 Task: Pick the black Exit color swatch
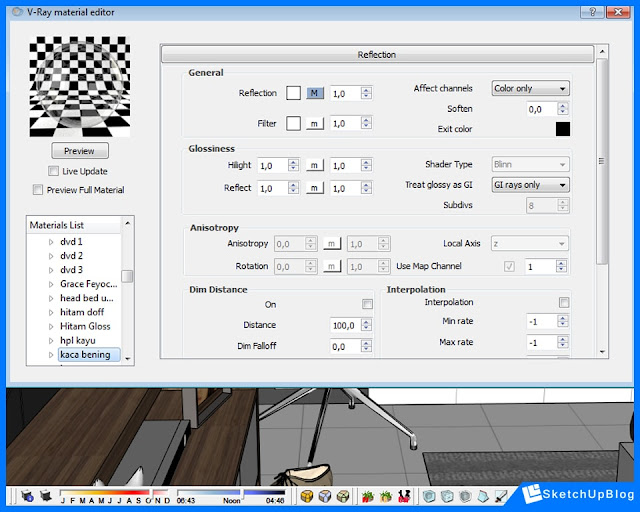(x=563, y=129)
